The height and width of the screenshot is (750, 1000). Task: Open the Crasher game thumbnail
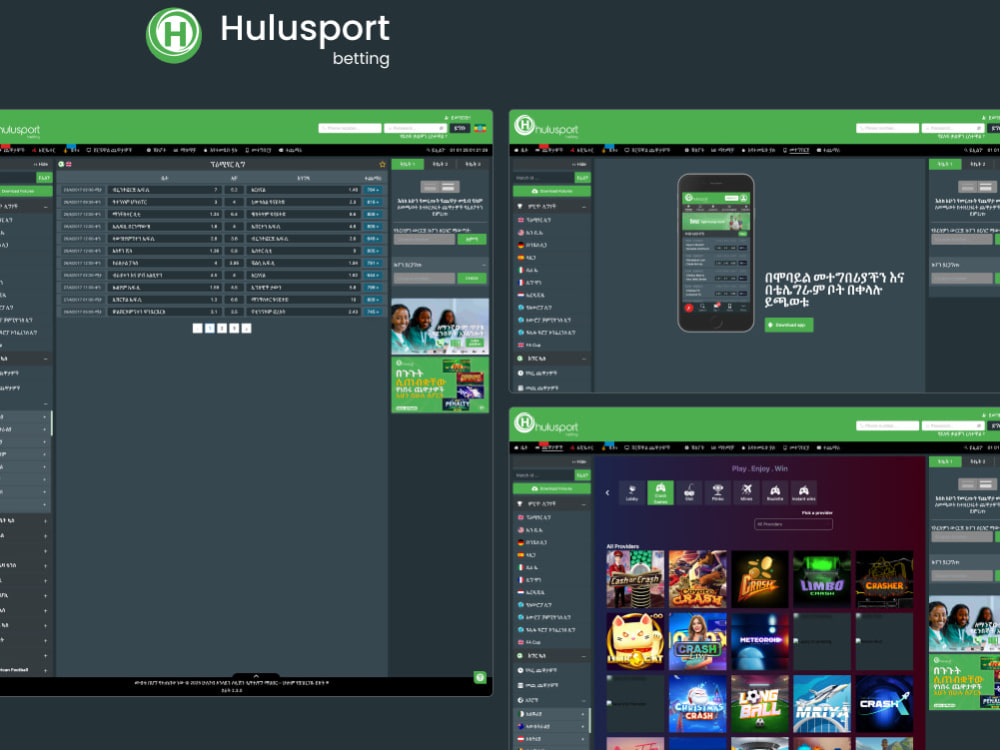(x=885, y=579)
